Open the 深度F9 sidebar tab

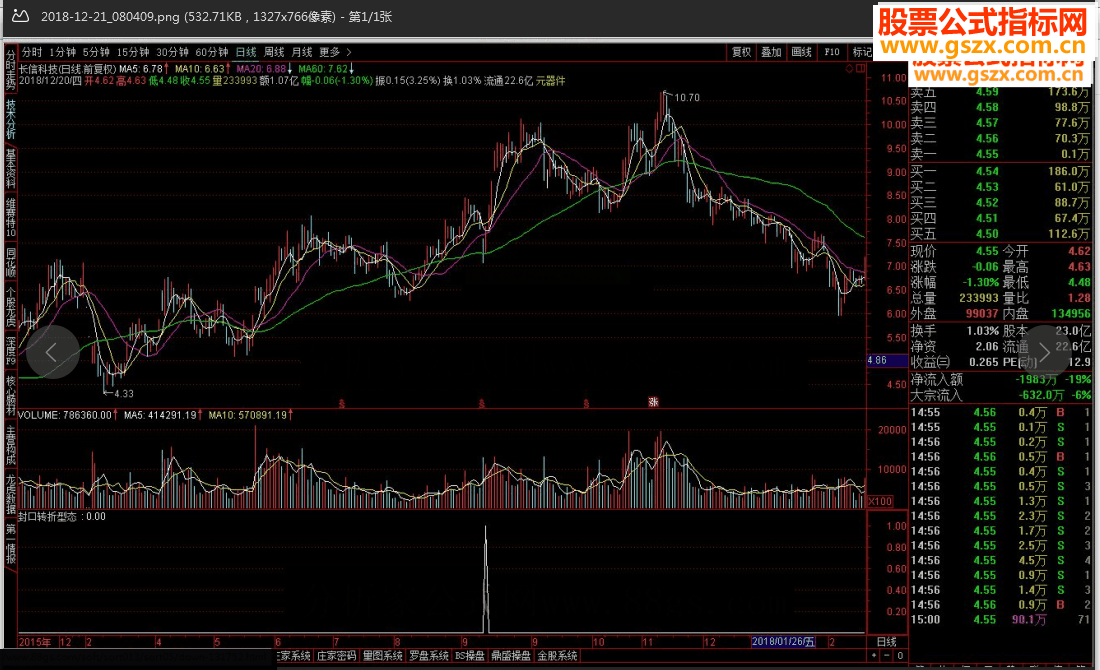[11, 351]
